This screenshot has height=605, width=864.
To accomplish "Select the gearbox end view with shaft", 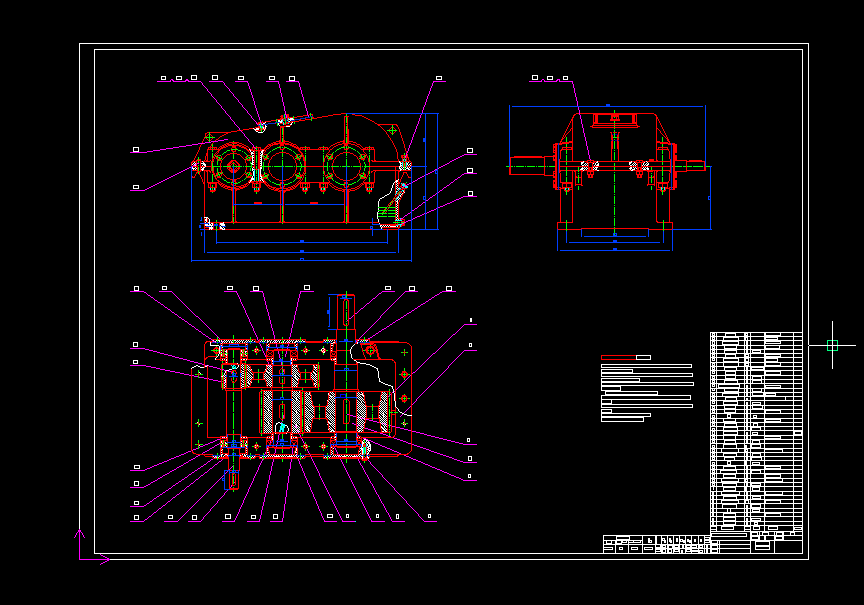I will (609, 170).
